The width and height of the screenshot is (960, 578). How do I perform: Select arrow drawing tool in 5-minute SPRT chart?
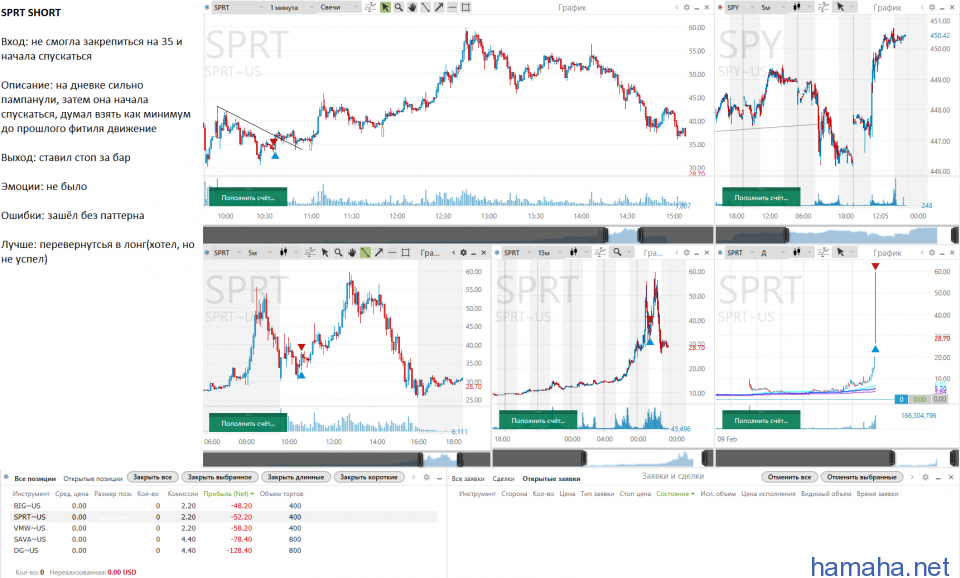click(x=378, y=252)
